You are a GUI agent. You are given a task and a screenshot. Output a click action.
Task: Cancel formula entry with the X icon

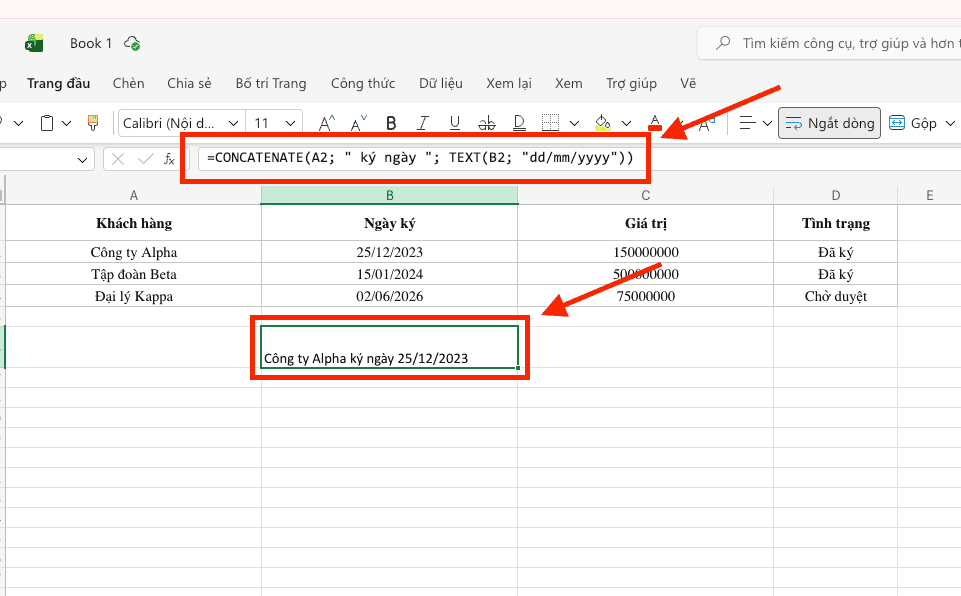118,159
